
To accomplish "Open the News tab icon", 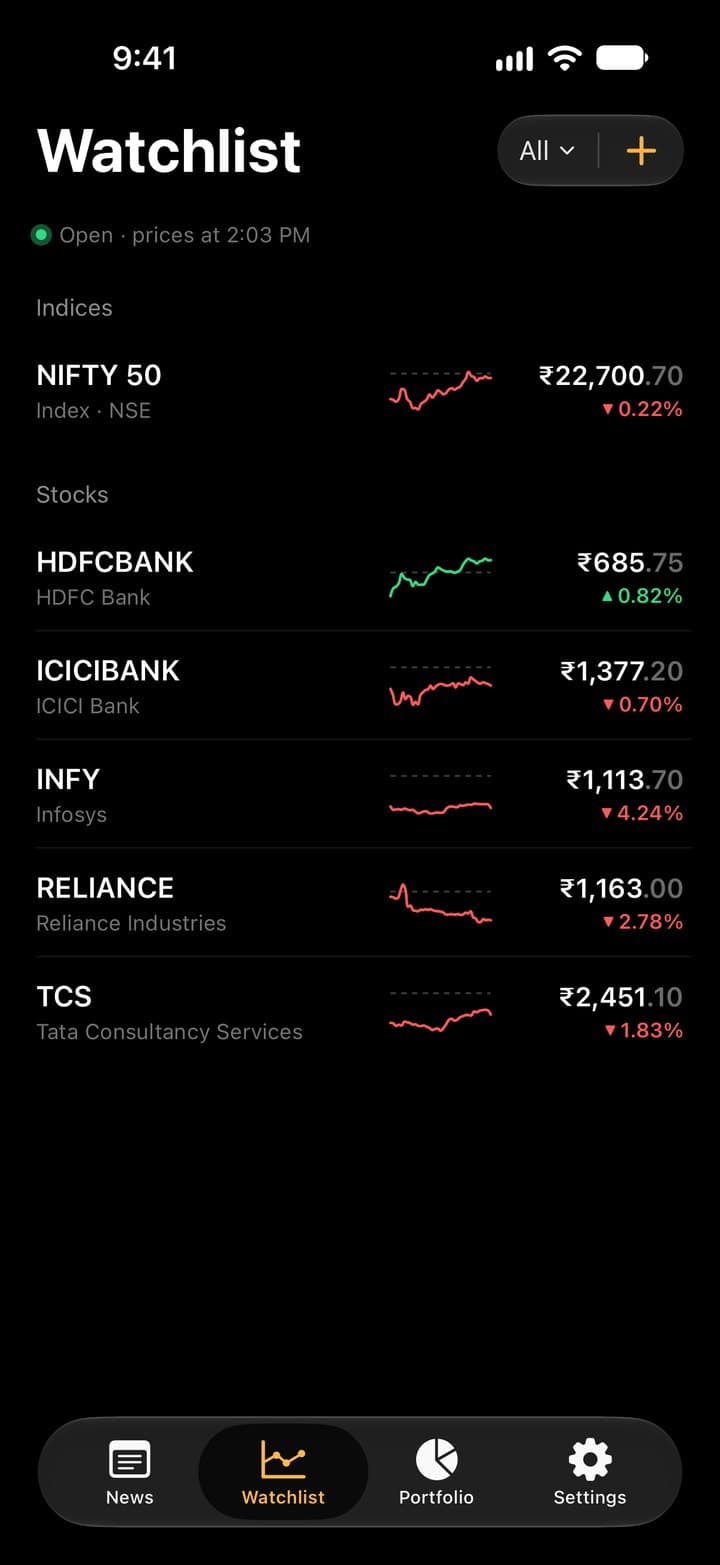I will (x=130, y=1460).
